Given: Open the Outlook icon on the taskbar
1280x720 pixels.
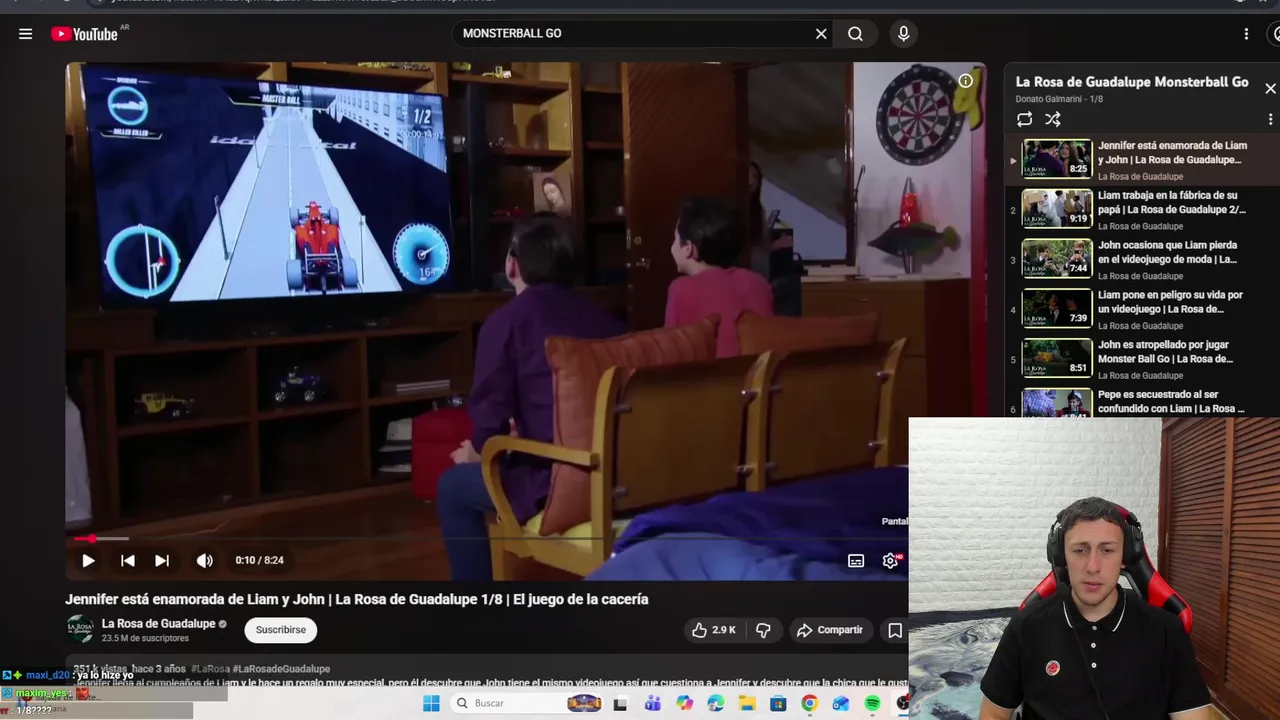Looking at the screenshot, I should tap(841, 703).
